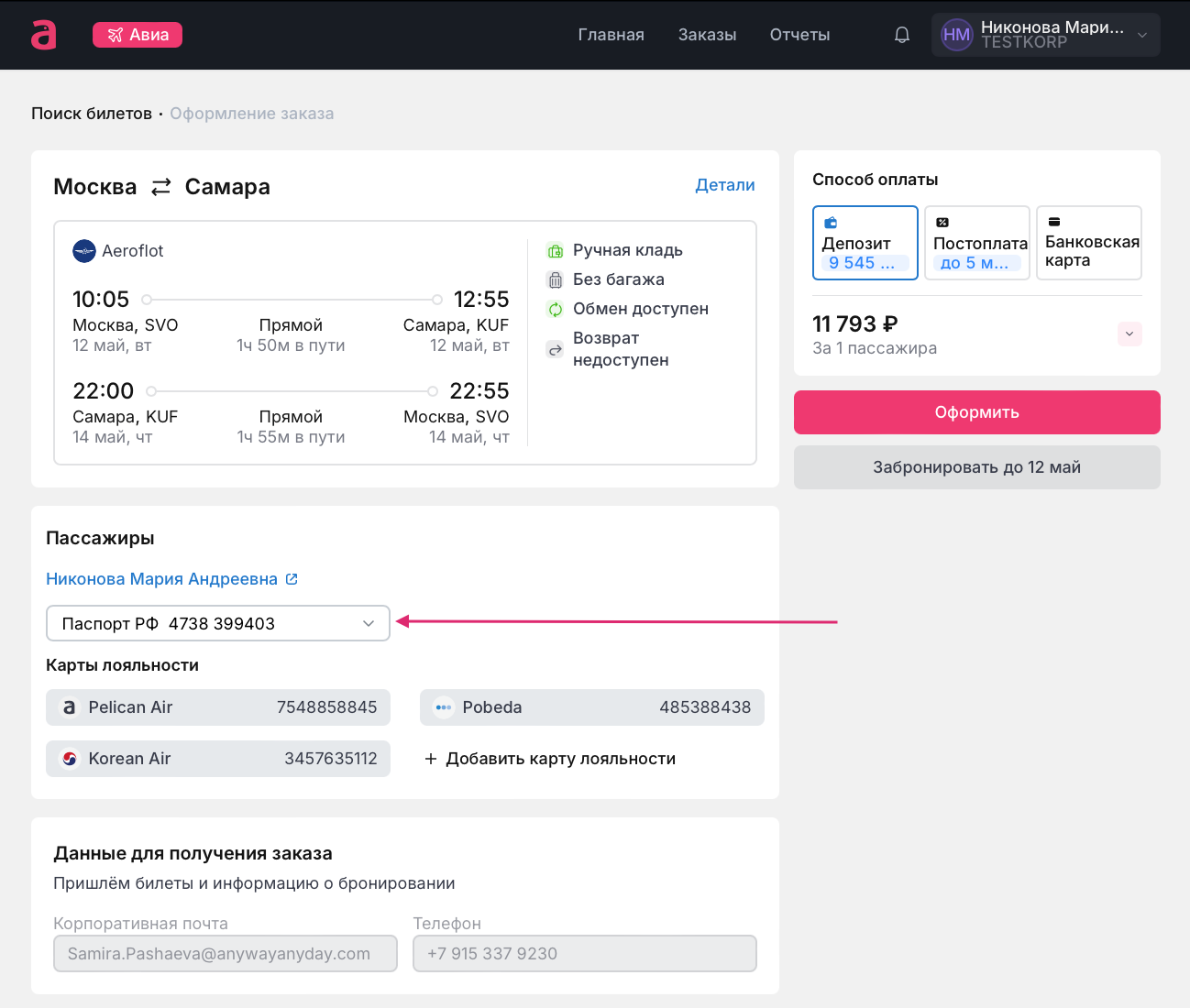Click the hand luggage icon
Viewport: 1190px width, 1008px height.
coord(555,251)
